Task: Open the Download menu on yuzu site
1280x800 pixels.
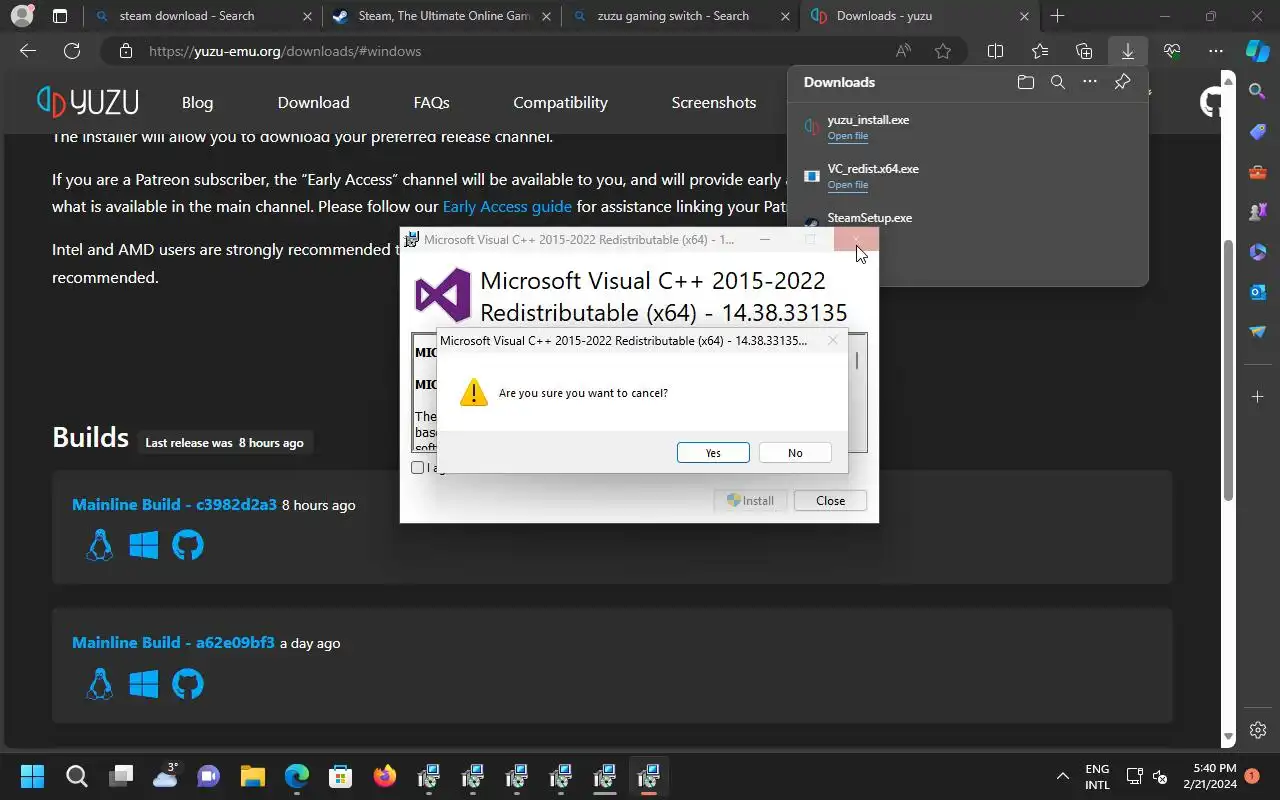Action: (x=313, y=102)
